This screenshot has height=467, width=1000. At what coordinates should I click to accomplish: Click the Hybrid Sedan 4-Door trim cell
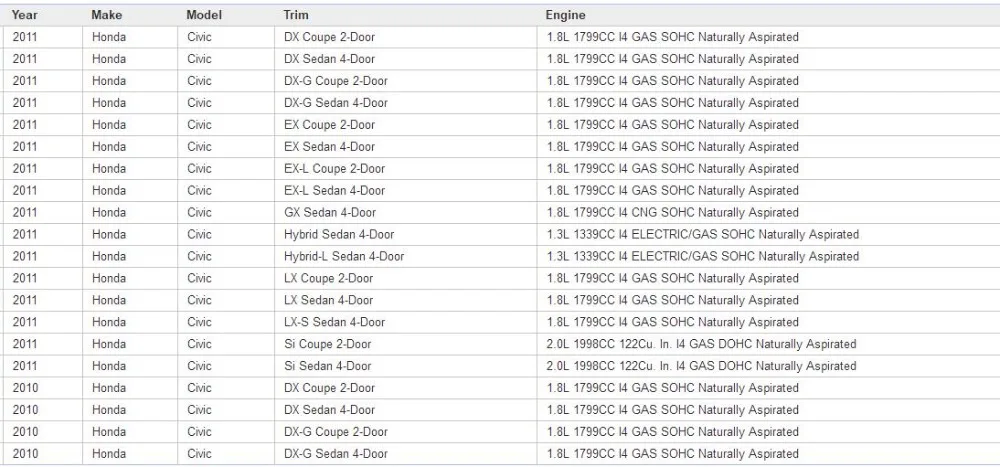pyautogui.click(x=406, y=234)
